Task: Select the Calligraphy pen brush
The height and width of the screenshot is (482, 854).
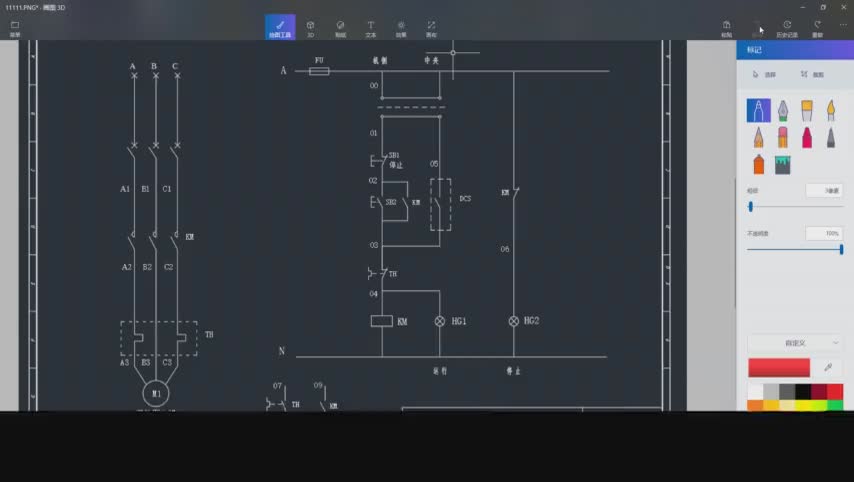Action: pos(783,111)
